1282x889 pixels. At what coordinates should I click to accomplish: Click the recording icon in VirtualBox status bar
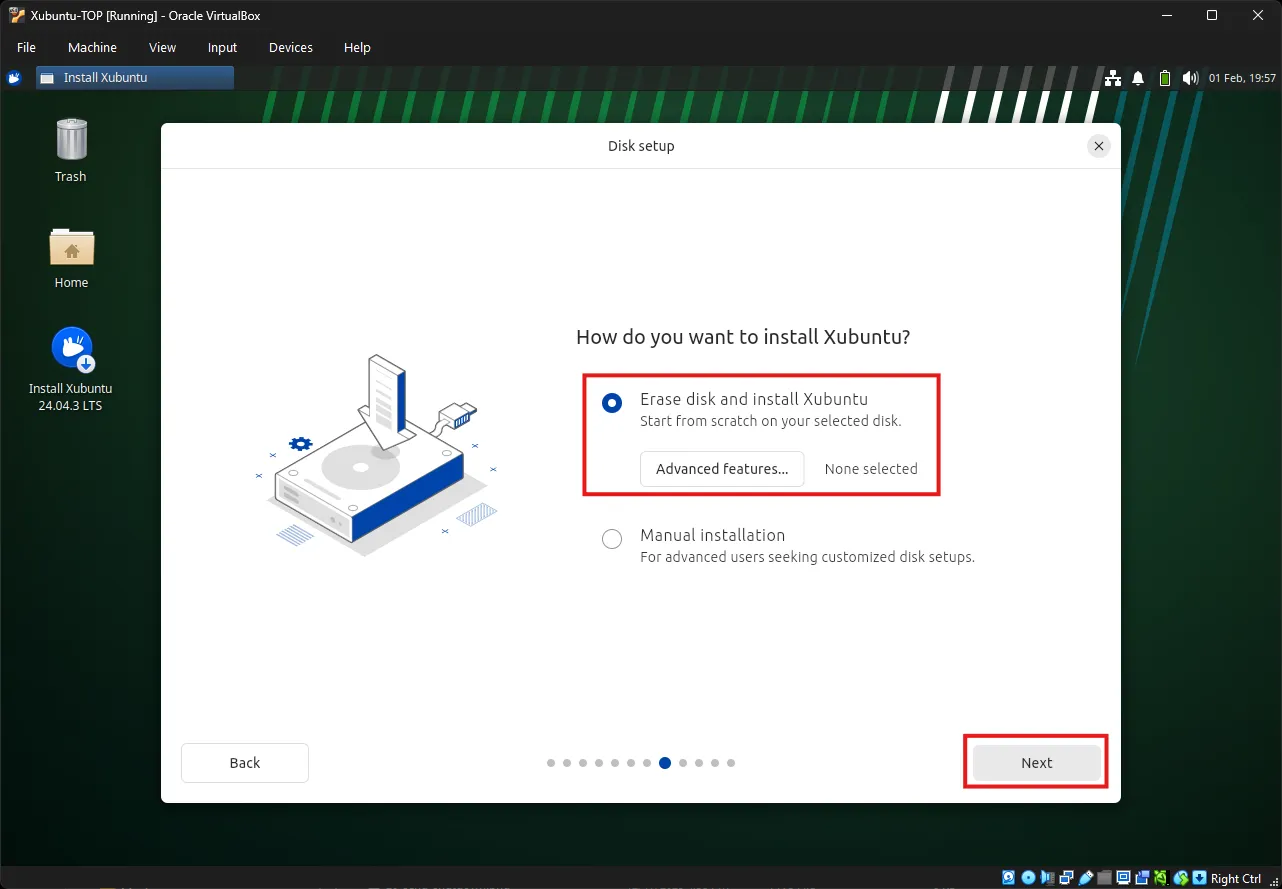[x=1143, y=877]
